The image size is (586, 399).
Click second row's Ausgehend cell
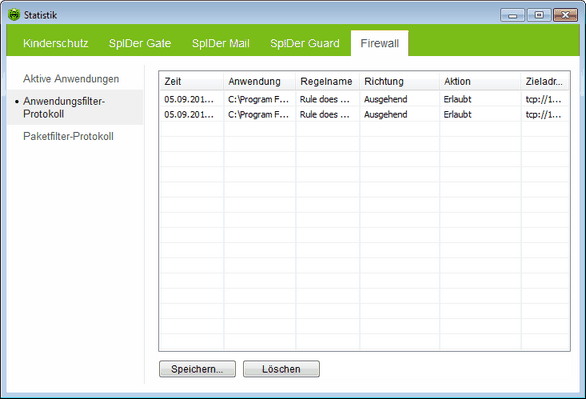[x=400, y=115]
